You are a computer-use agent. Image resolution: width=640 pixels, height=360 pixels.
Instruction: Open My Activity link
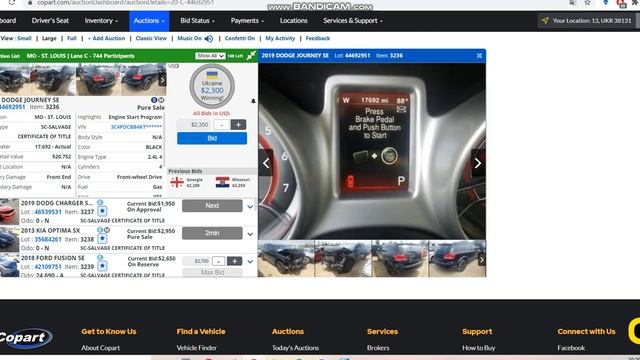[x=280, y=38]
